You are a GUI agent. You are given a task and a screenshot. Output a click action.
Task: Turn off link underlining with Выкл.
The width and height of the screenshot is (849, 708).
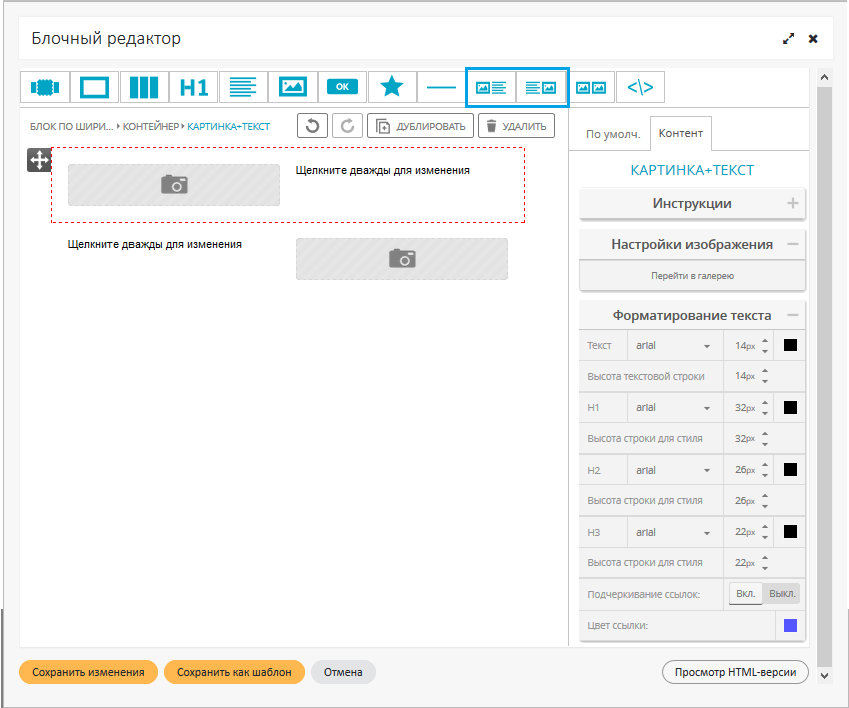782,594
